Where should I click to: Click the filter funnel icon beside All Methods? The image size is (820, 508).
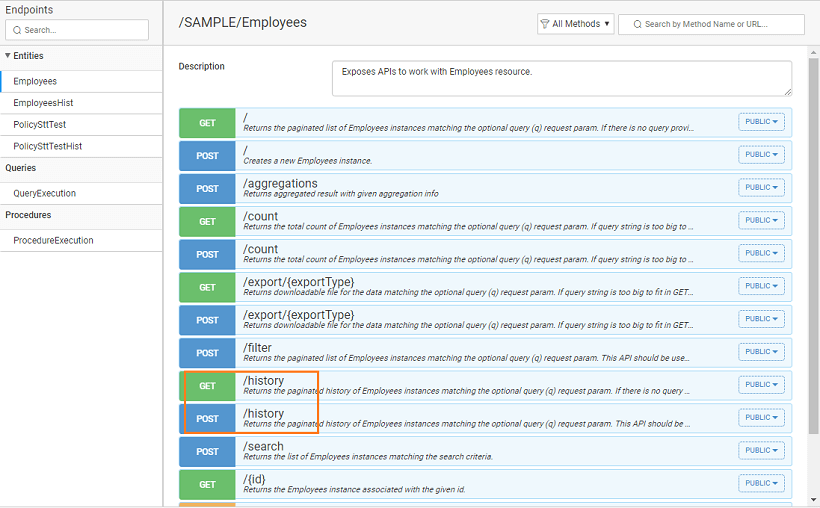[x=544, y=24]
